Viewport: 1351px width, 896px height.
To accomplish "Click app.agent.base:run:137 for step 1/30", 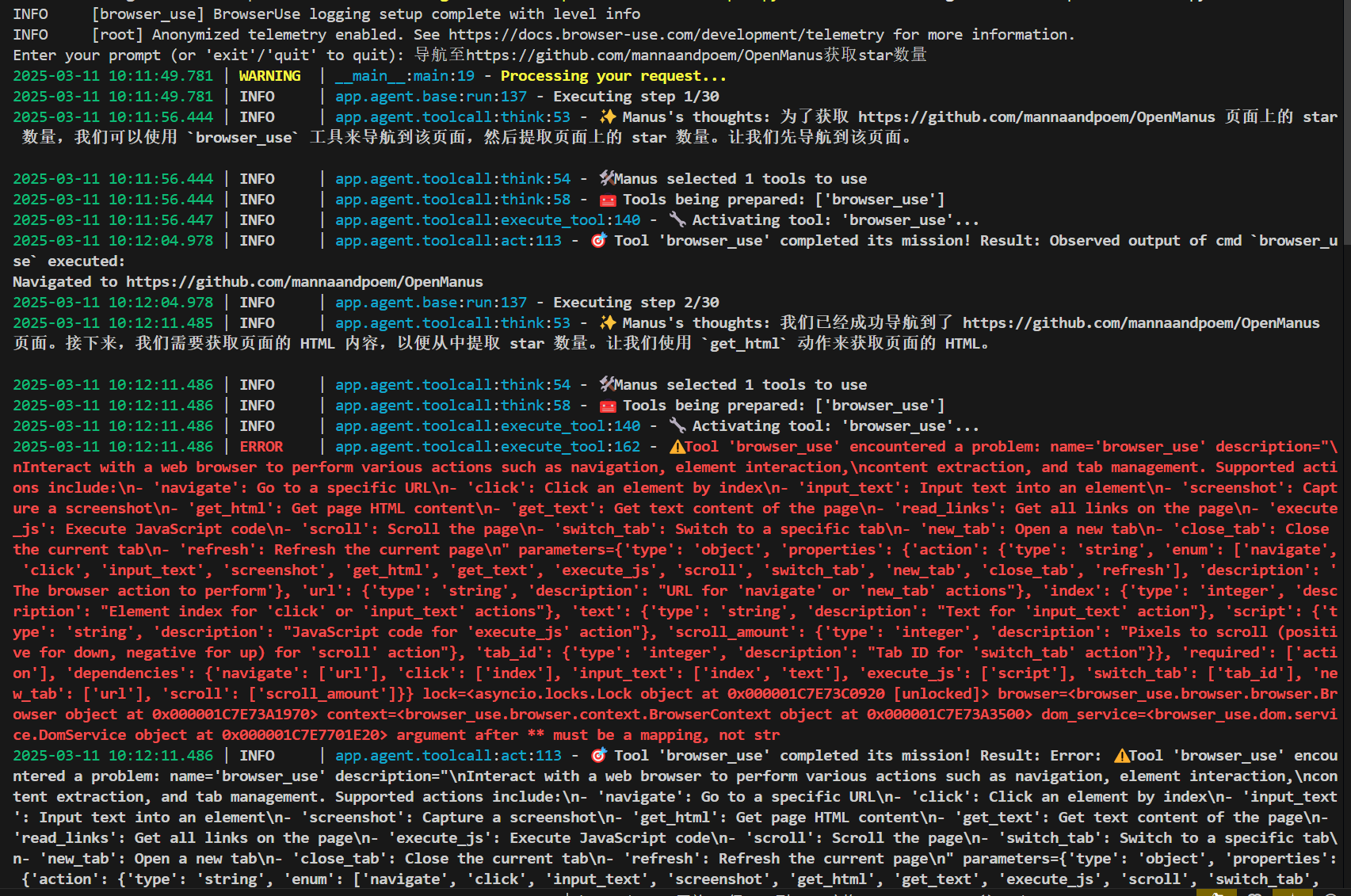I will pos(430,97).
